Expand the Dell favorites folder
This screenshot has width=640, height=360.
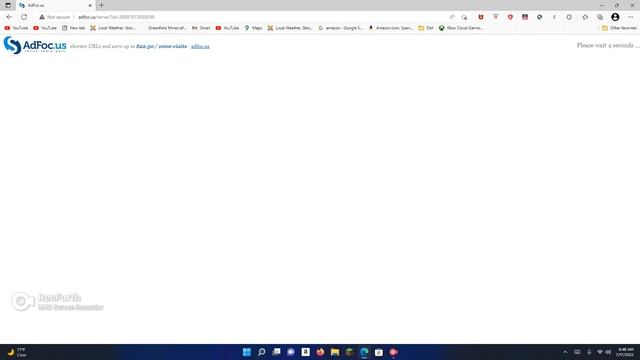click(x=426, y=28)
